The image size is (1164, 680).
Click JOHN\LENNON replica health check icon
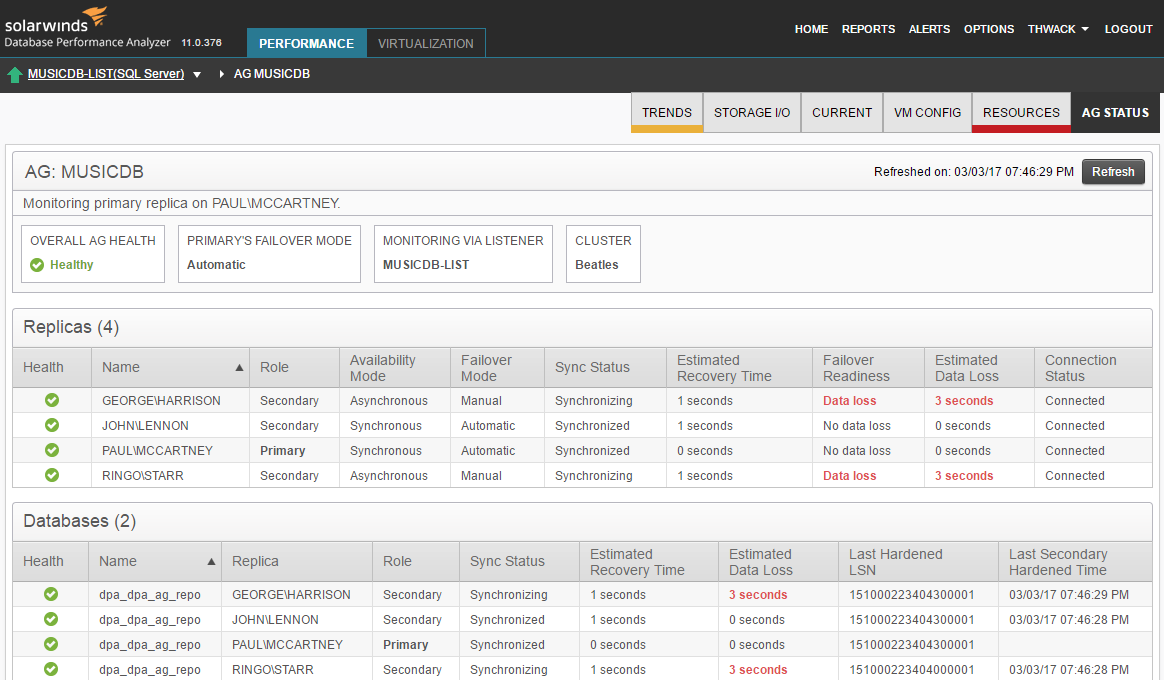tap(52, 425)
